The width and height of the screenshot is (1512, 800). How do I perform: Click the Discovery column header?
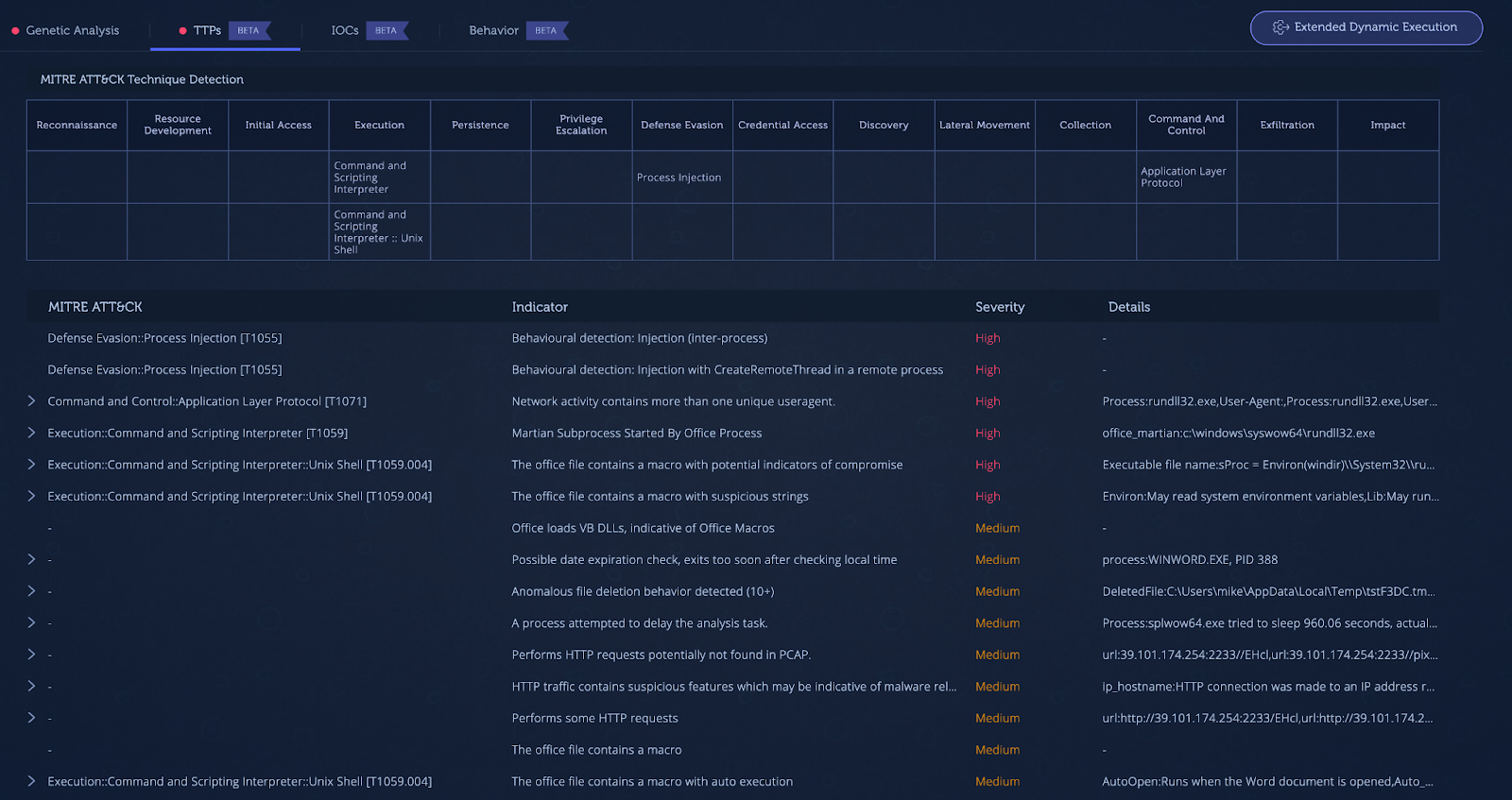tap(884, 125)
